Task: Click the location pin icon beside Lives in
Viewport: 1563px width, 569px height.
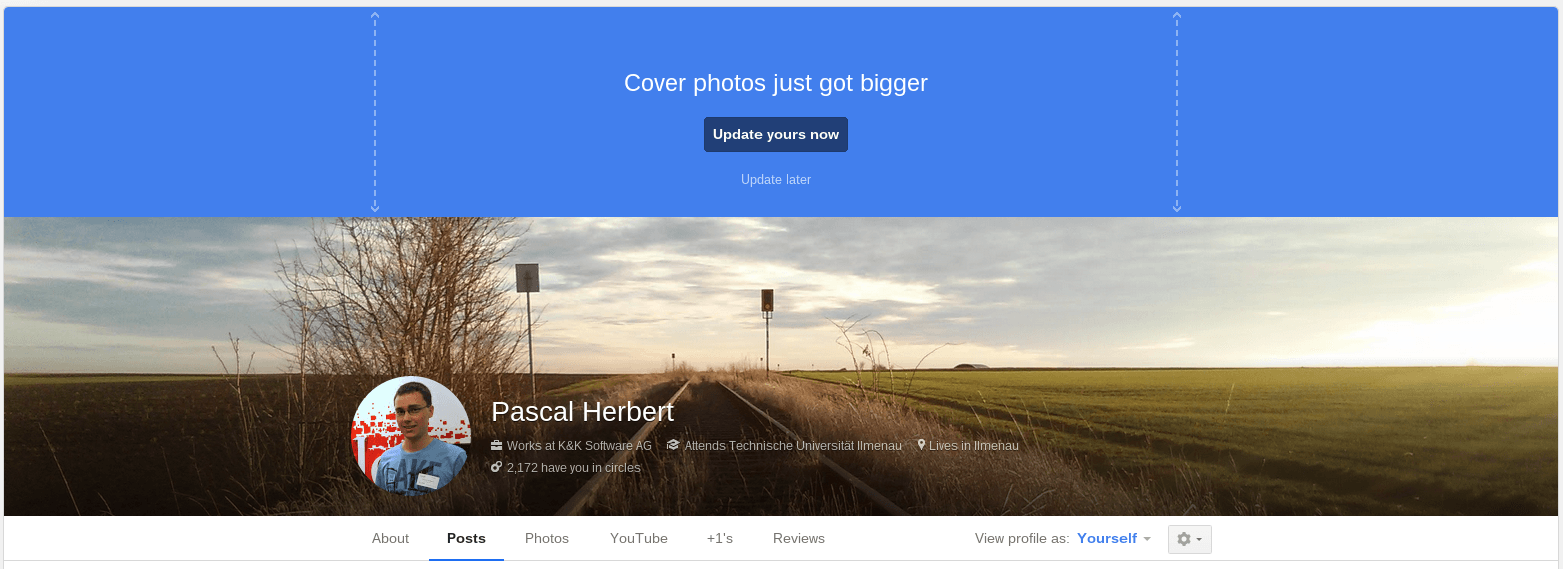Action: [x=921, y=445]
